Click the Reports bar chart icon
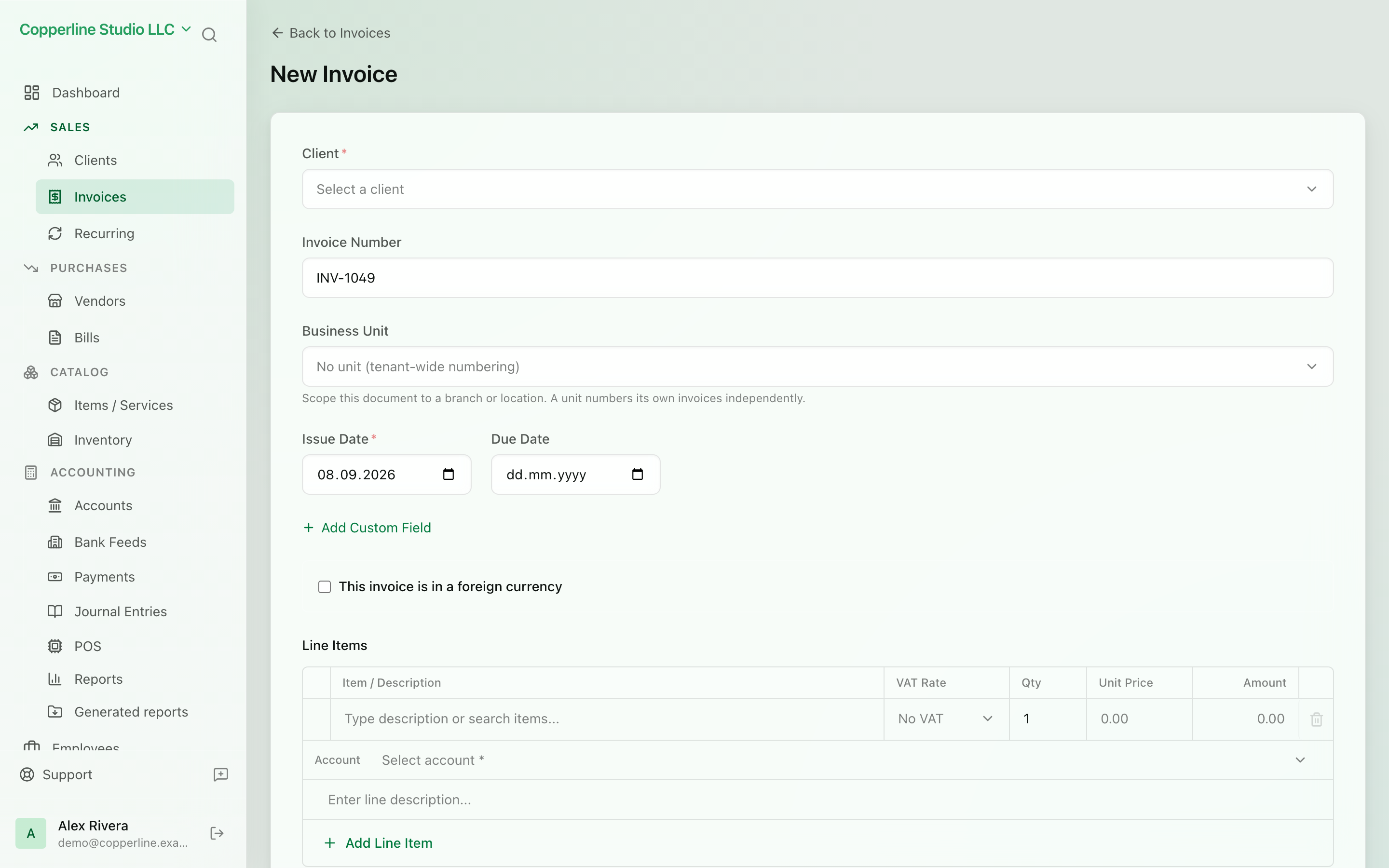Screen dimensions: 1389x868 [x=55, y=679]
